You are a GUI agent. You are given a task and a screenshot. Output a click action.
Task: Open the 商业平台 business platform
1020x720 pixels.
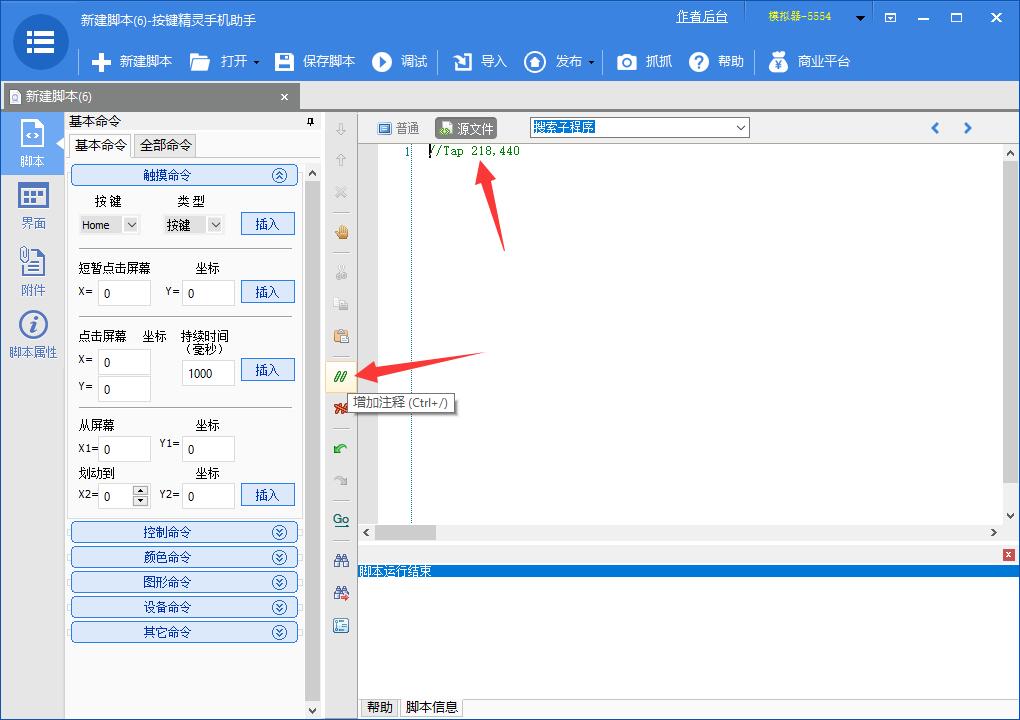[809, 62]
